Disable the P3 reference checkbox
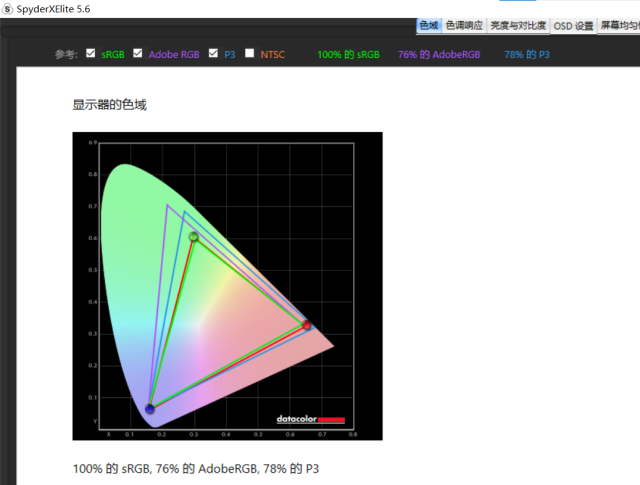Image resolution: width=640 pixels, height=485 pixels. 213,53
